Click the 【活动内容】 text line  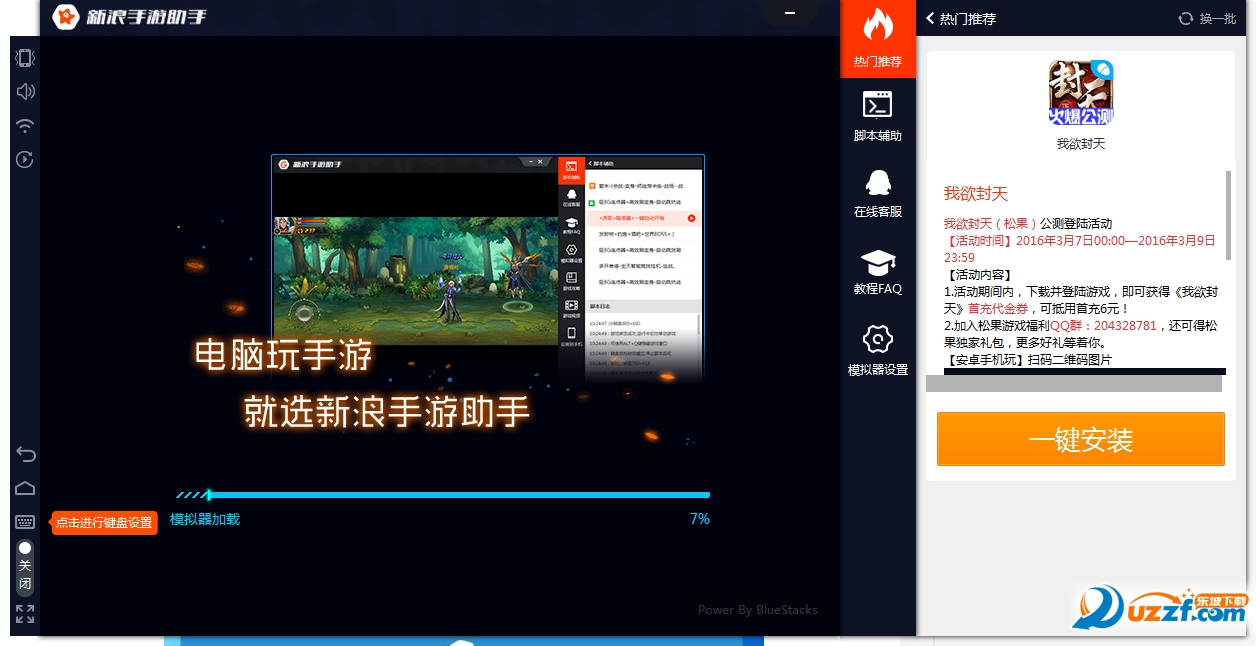tap(978, 275)
